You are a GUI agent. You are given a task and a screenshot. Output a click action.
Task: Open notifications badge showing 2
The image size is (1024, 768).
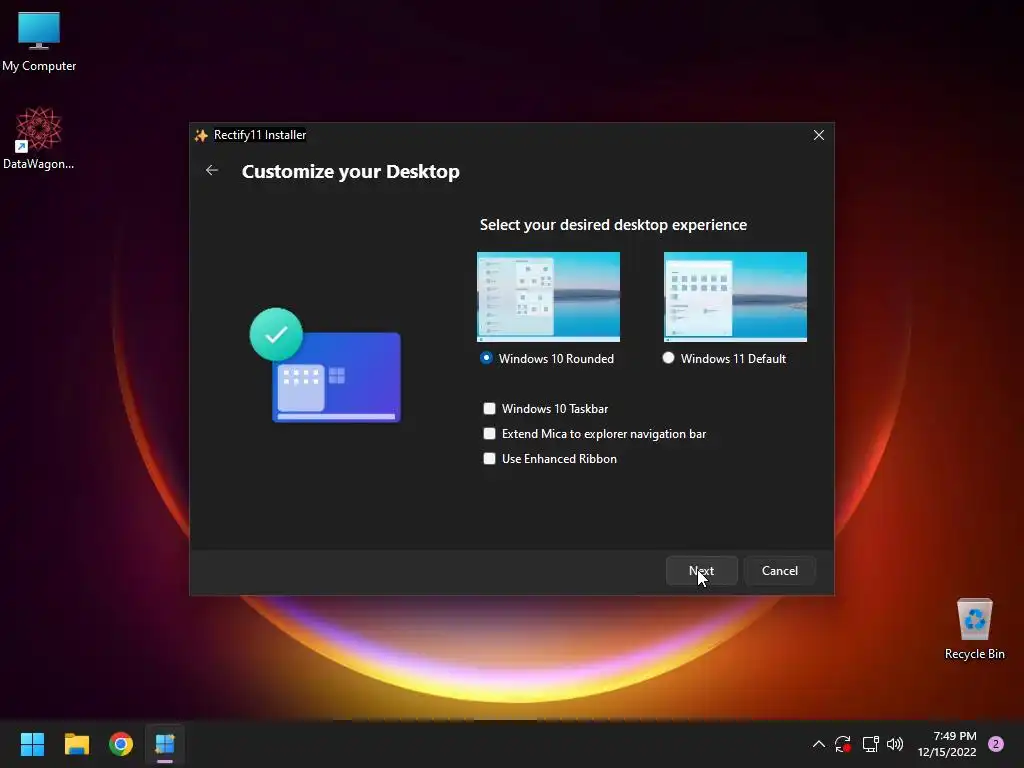(996, 744)
